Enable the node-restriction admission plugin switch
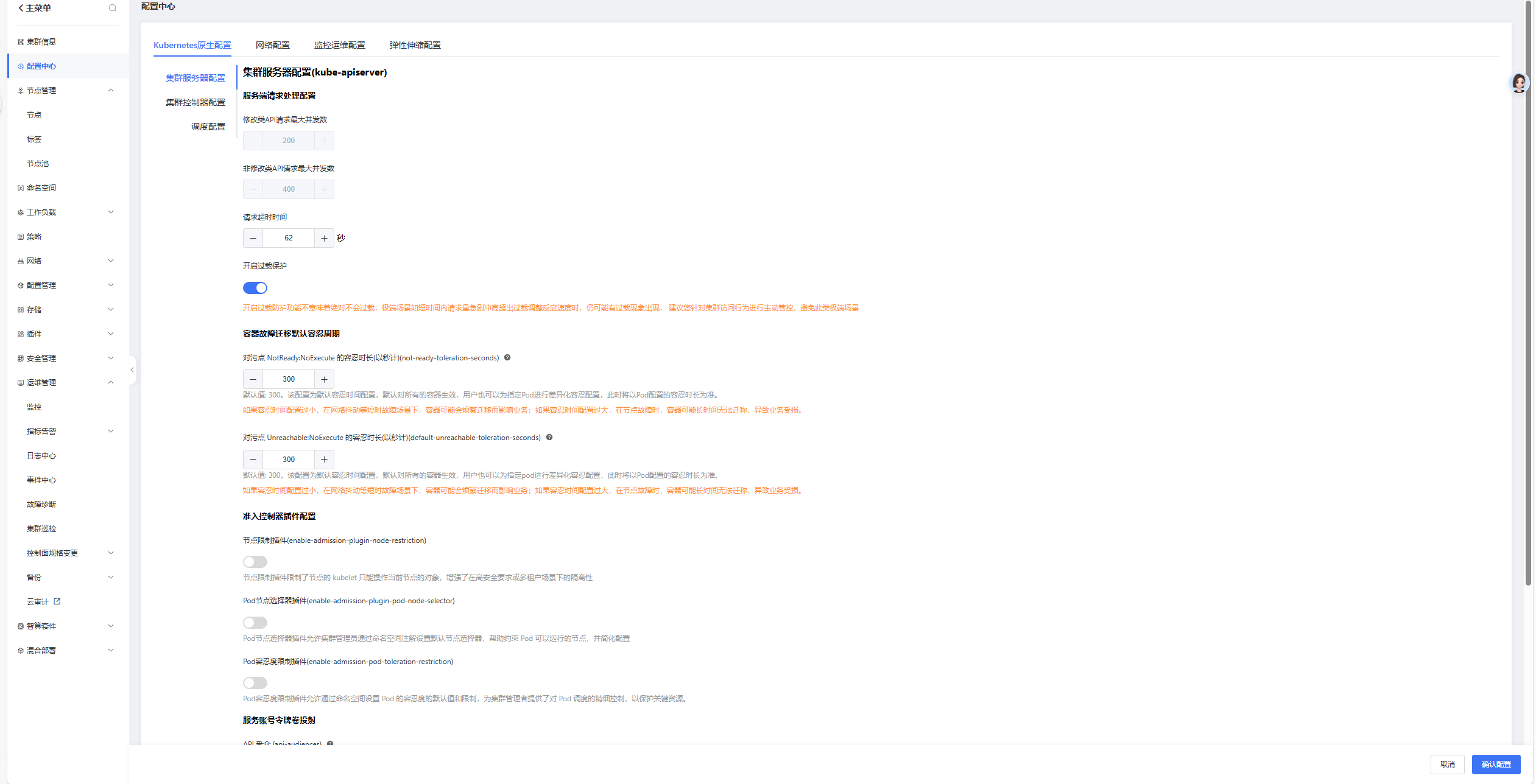 tap(255, 562)
